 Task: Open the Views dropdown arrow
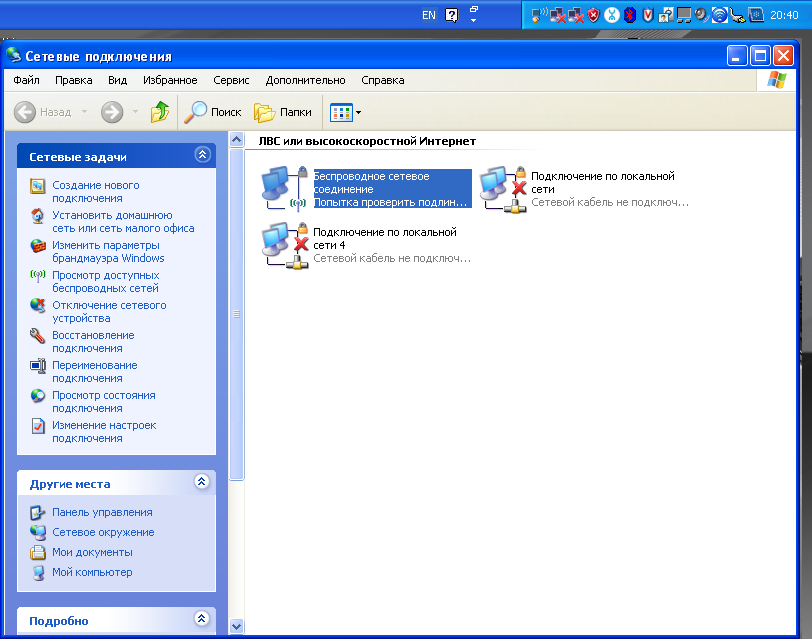coord(358,112)
